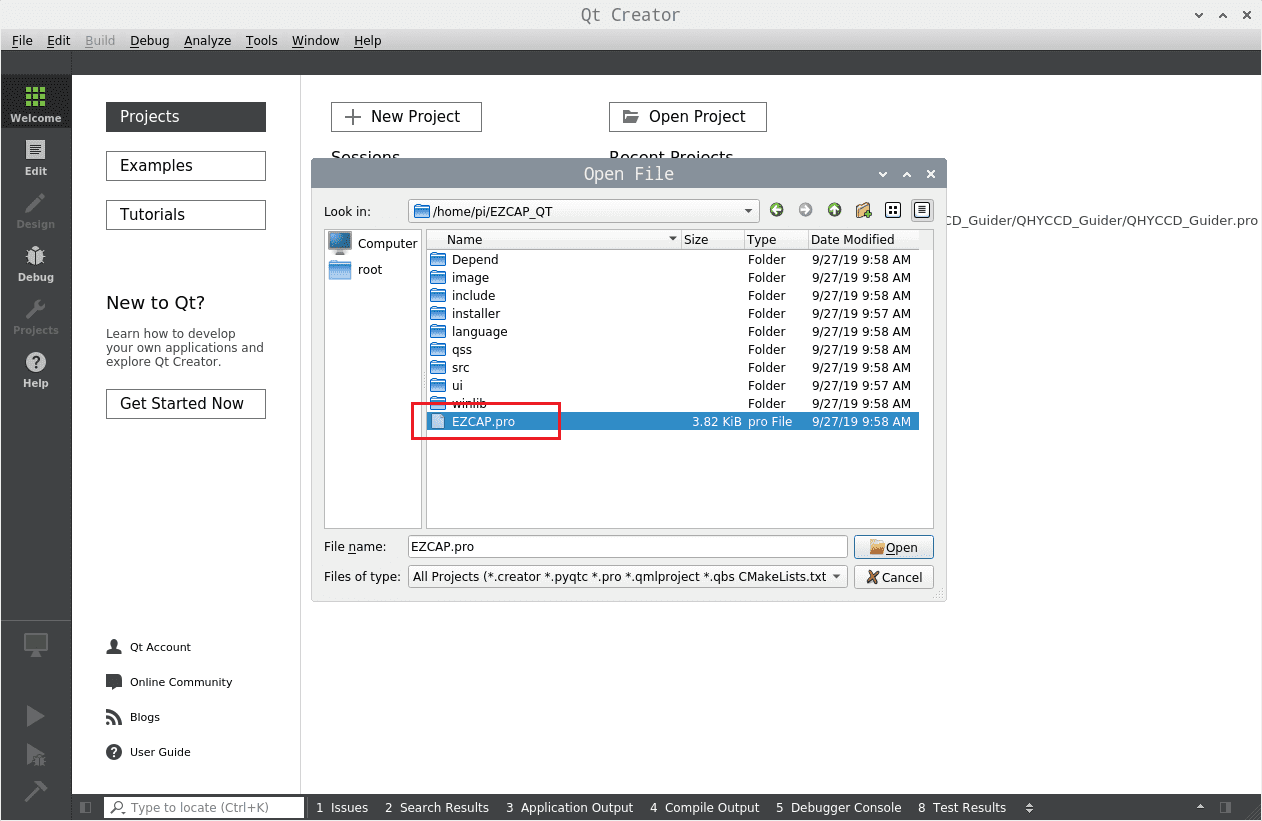1262x821 pixels.
Task: Show the 2 Search Results pane
Action: point(437,808)
